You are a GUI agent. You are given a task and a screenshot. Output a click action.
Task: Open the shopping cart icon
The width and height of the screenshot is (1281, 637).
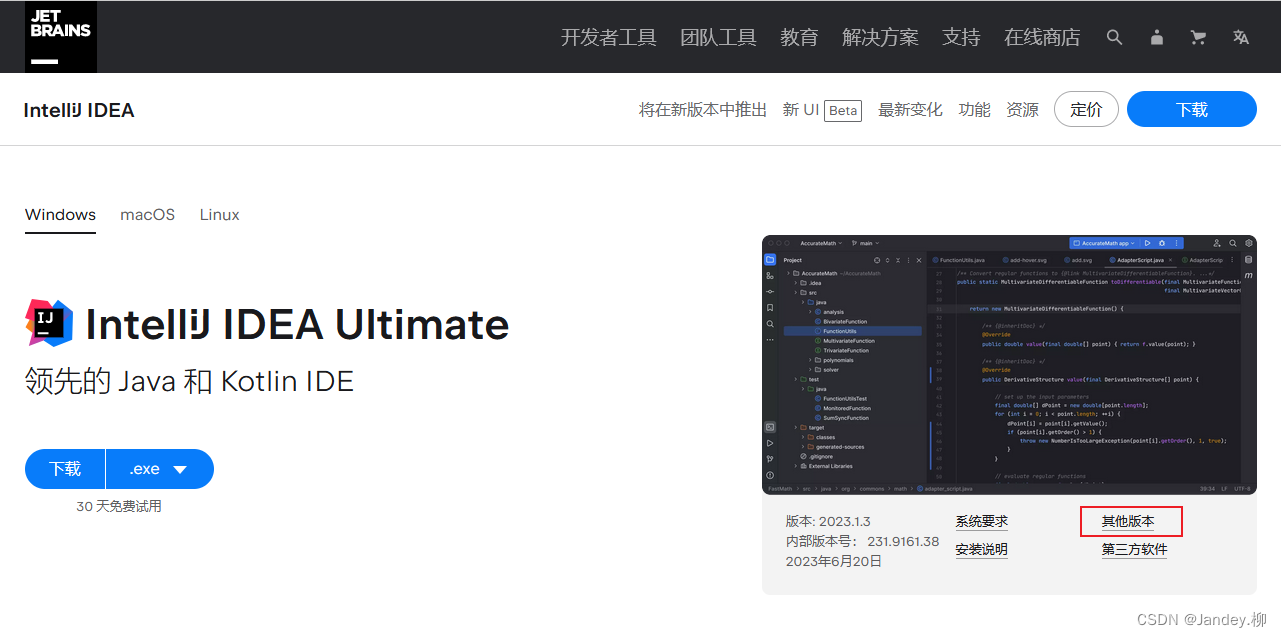coord(1198,37)
